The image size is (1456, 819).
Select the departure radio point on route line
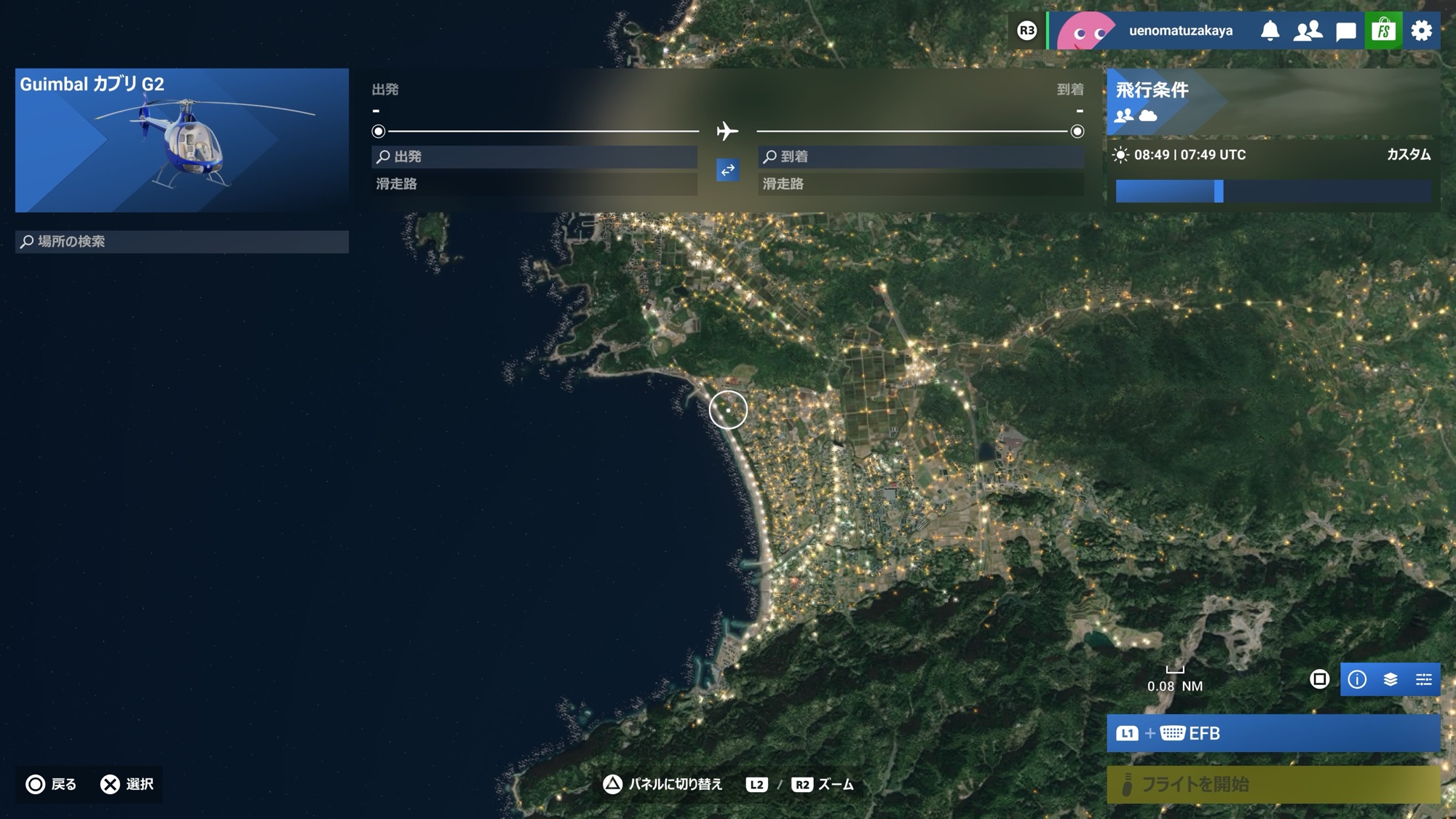(379, 131)
